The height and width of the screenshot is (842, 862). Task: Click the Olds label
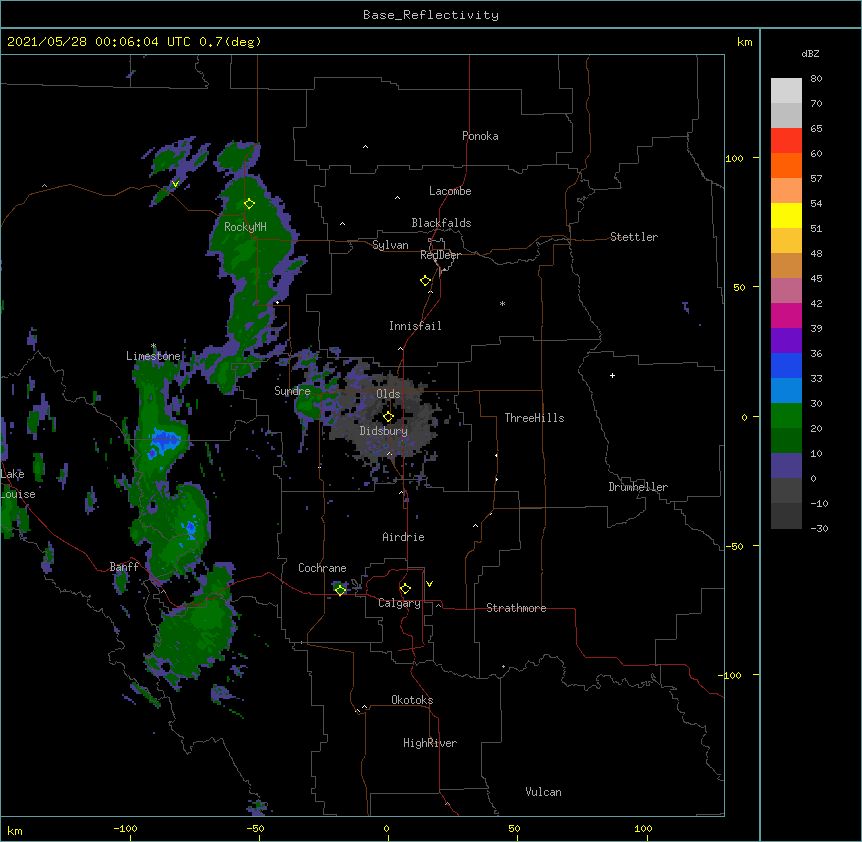pyautogui.click(x=388, y=394)
